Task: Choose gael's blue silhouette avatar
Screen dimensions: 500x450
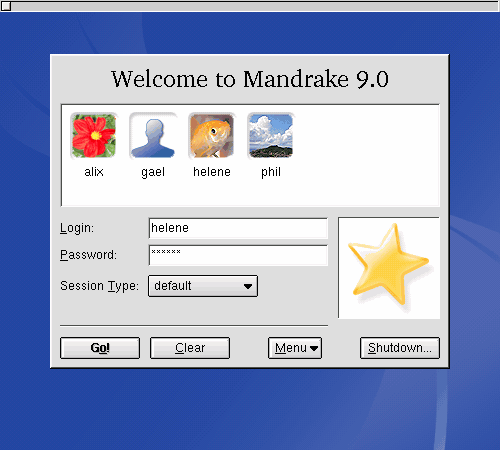Action: 153,136
